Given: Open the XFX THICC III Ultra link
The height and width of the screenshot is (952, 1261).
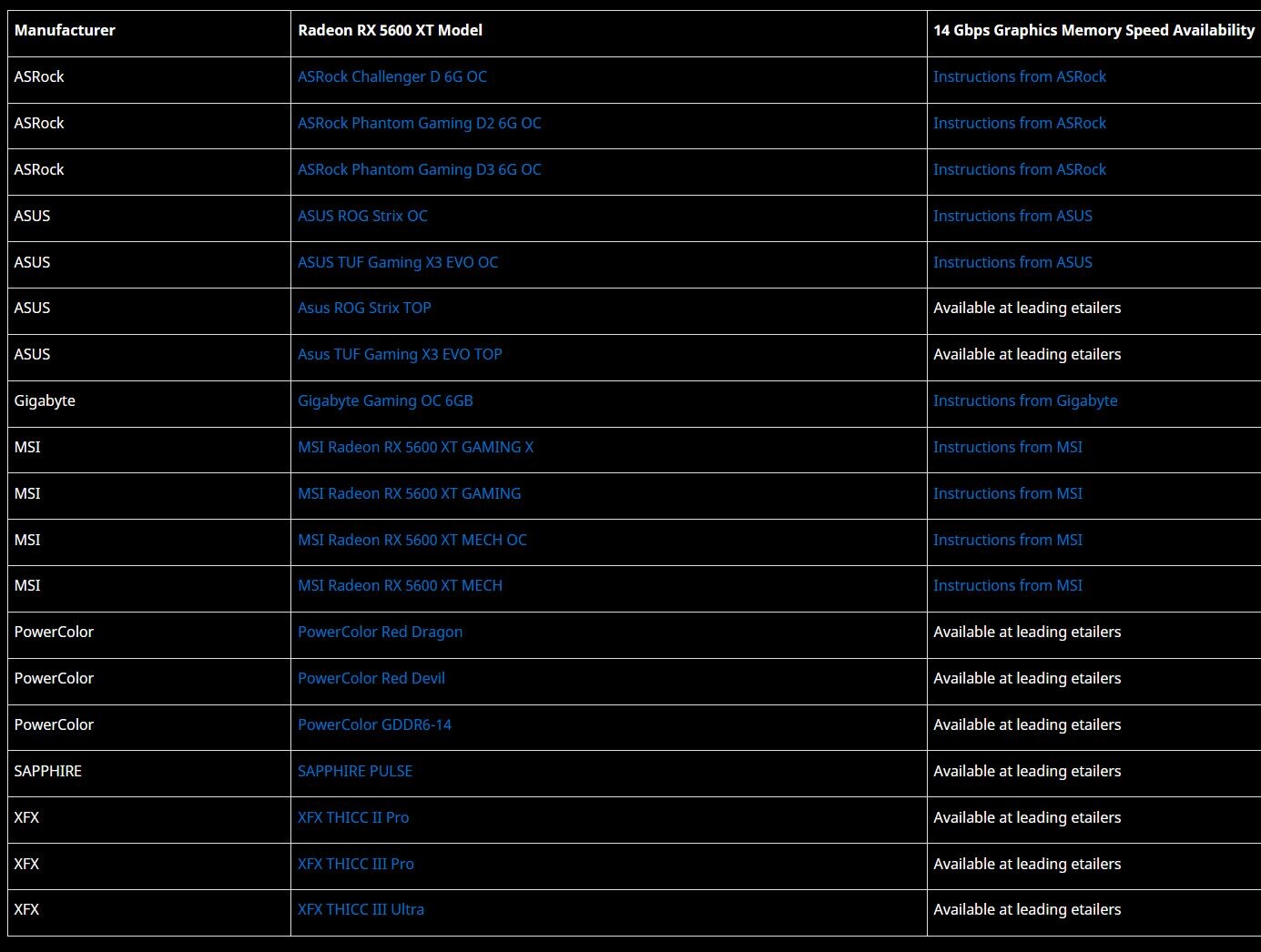Looking at the screenshot, I should [x=361, y=910].
